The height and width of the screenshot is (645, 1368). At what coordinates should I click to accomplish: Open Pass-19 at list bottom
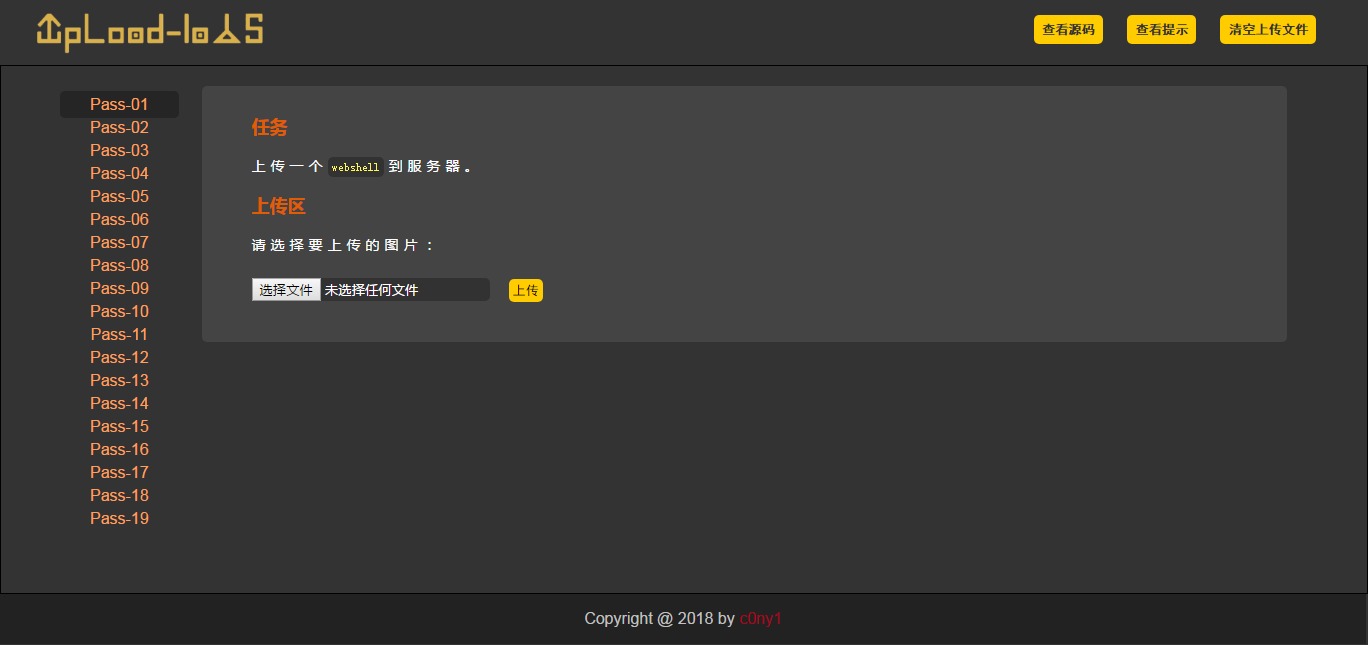[119, 518]
